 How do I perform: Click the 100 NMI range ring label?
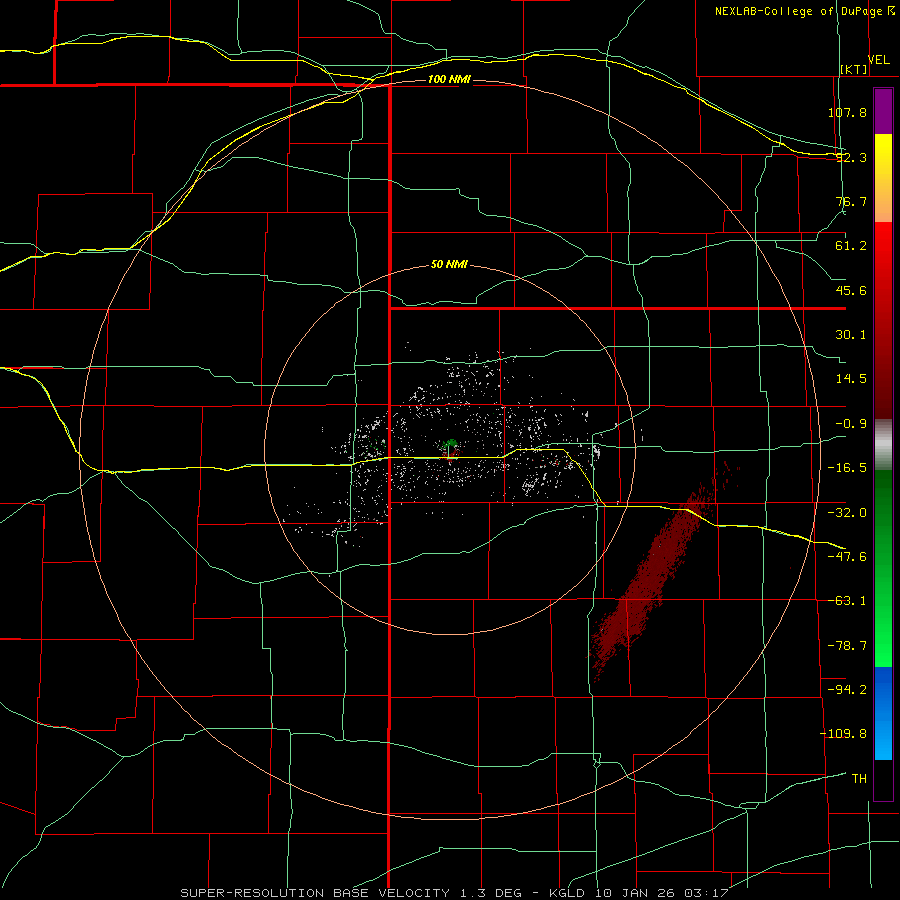coord(449,79)
